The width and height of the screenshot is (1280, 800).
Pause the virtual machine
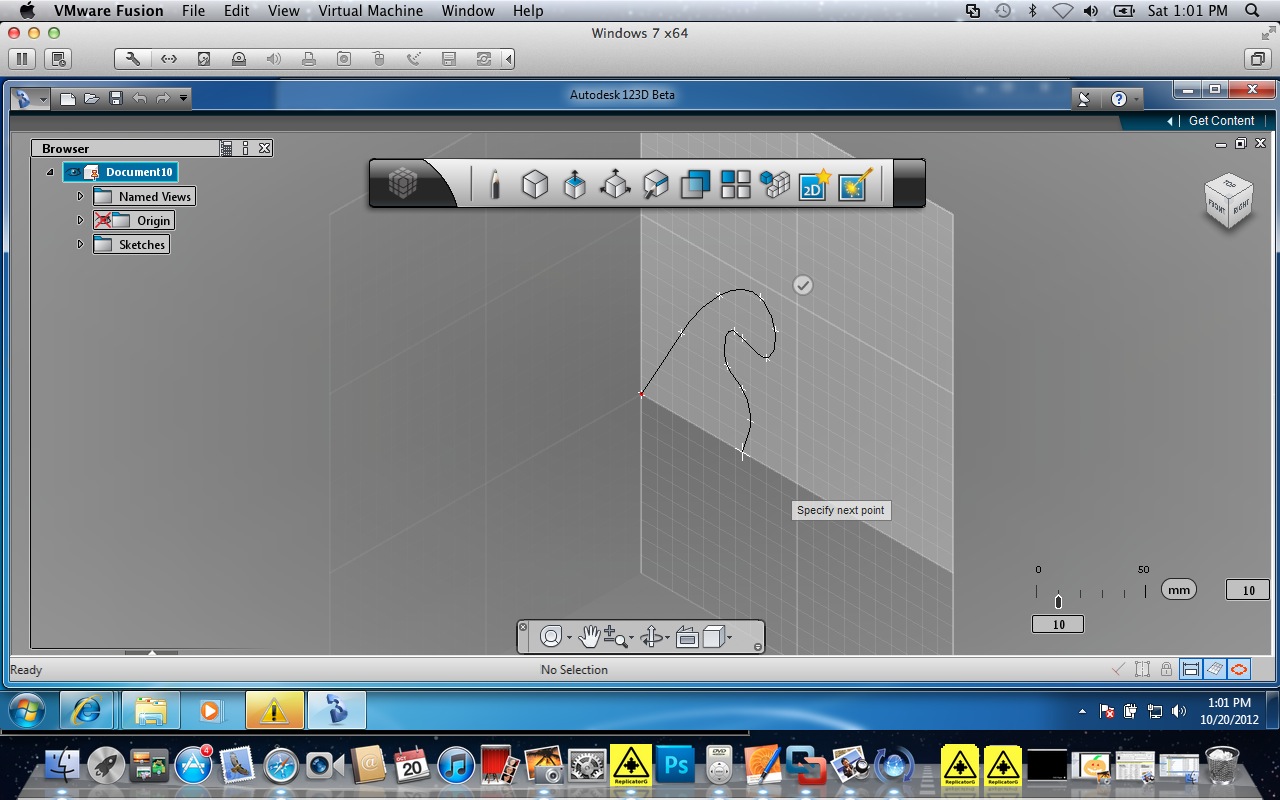click(22, 59)
